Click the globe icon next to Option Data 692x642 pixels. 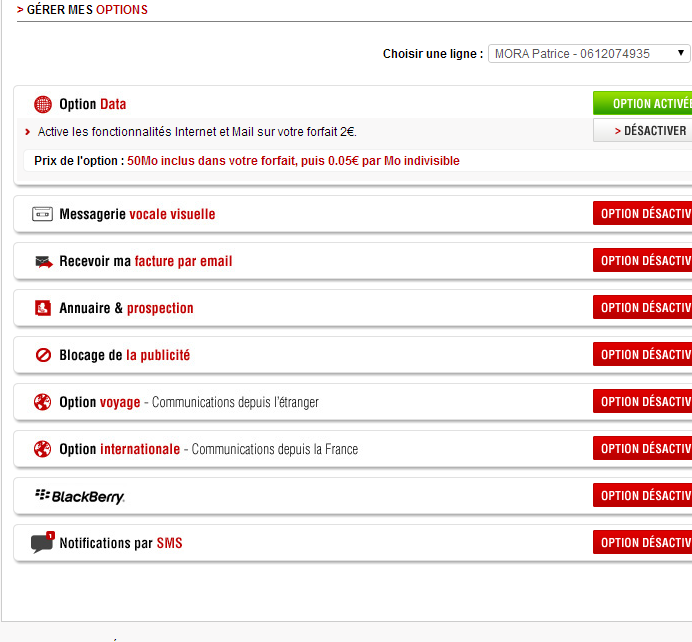[x=43, y=104]
